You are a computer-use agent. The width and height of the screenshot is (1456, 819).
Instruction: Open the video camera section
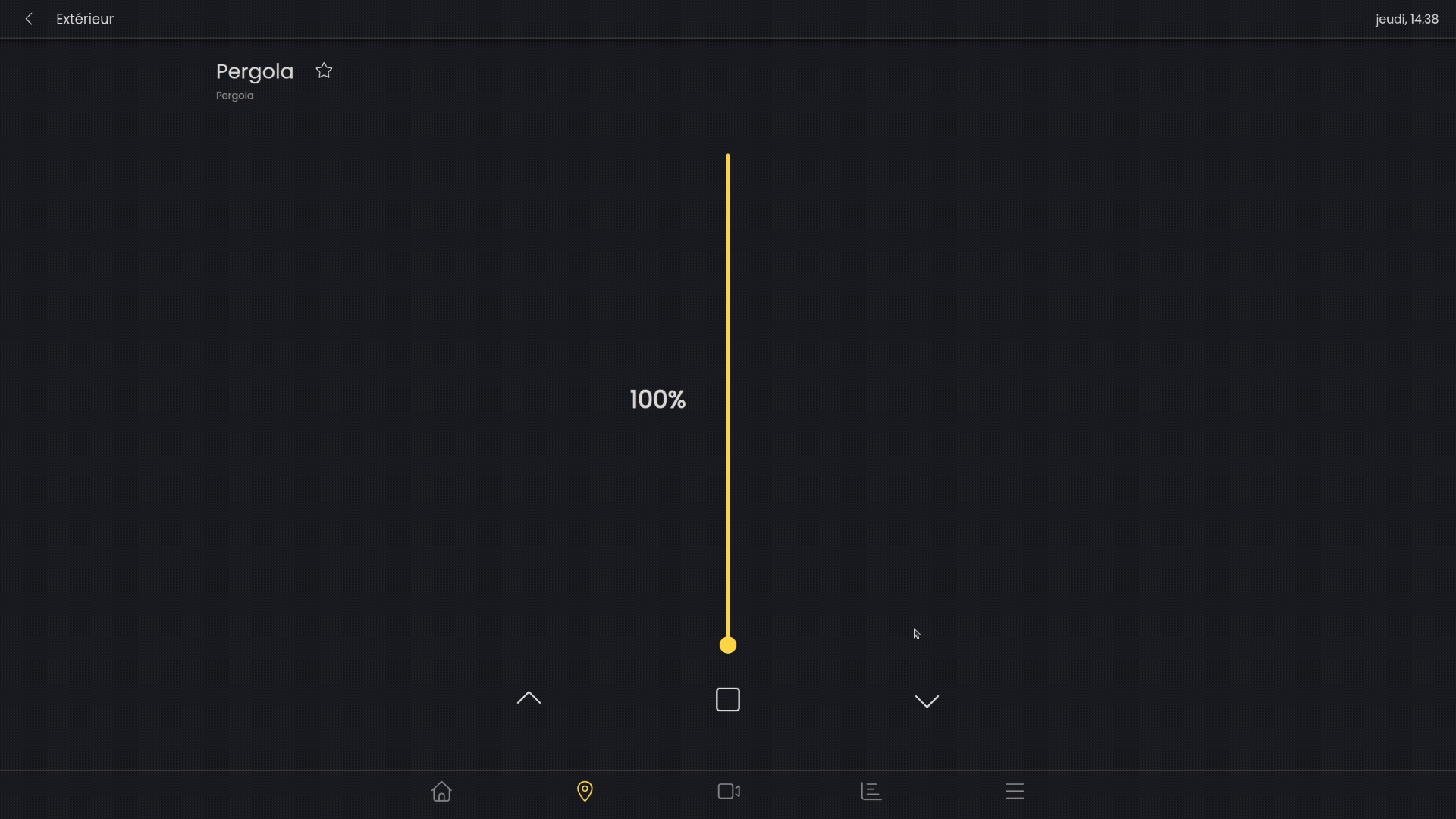[729, 792]
